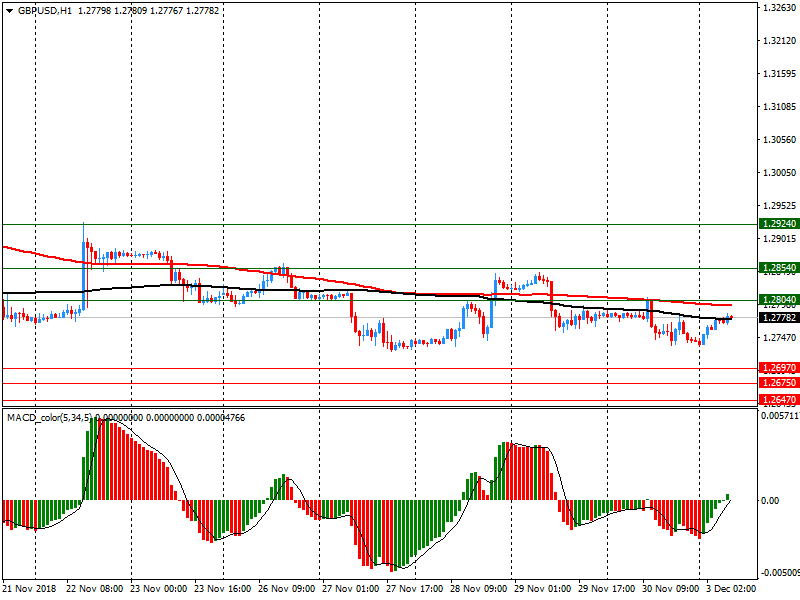The image size is (800, 600).
Task: Click the 1.32630 value on price scale
Action: point(778,8)
